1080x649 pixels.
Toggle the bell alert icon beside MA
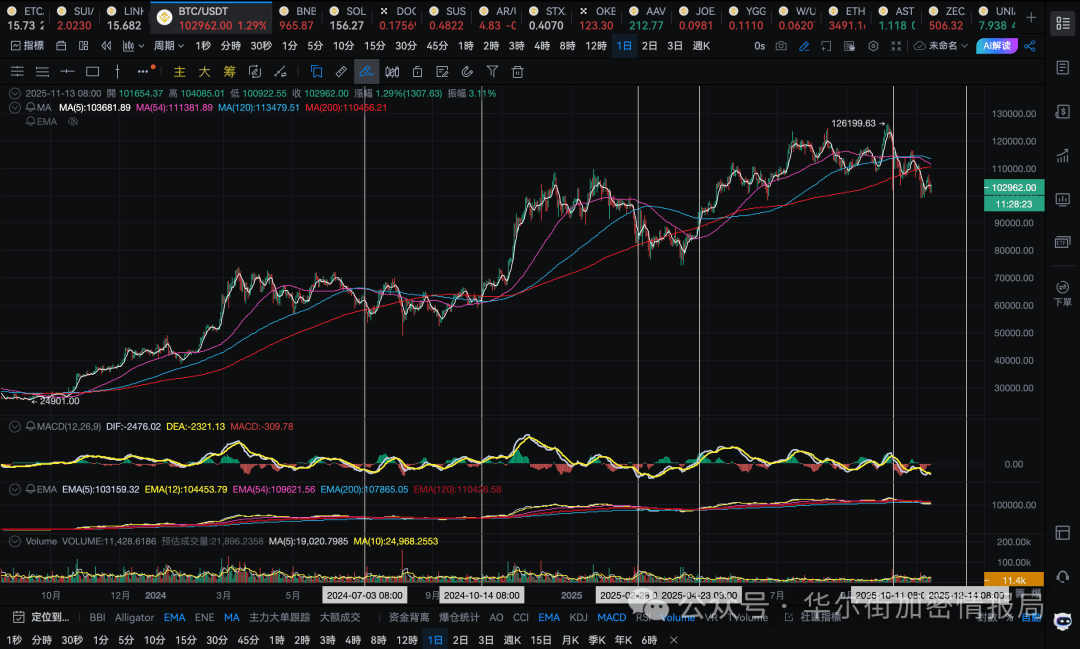[x=30, y=107]
